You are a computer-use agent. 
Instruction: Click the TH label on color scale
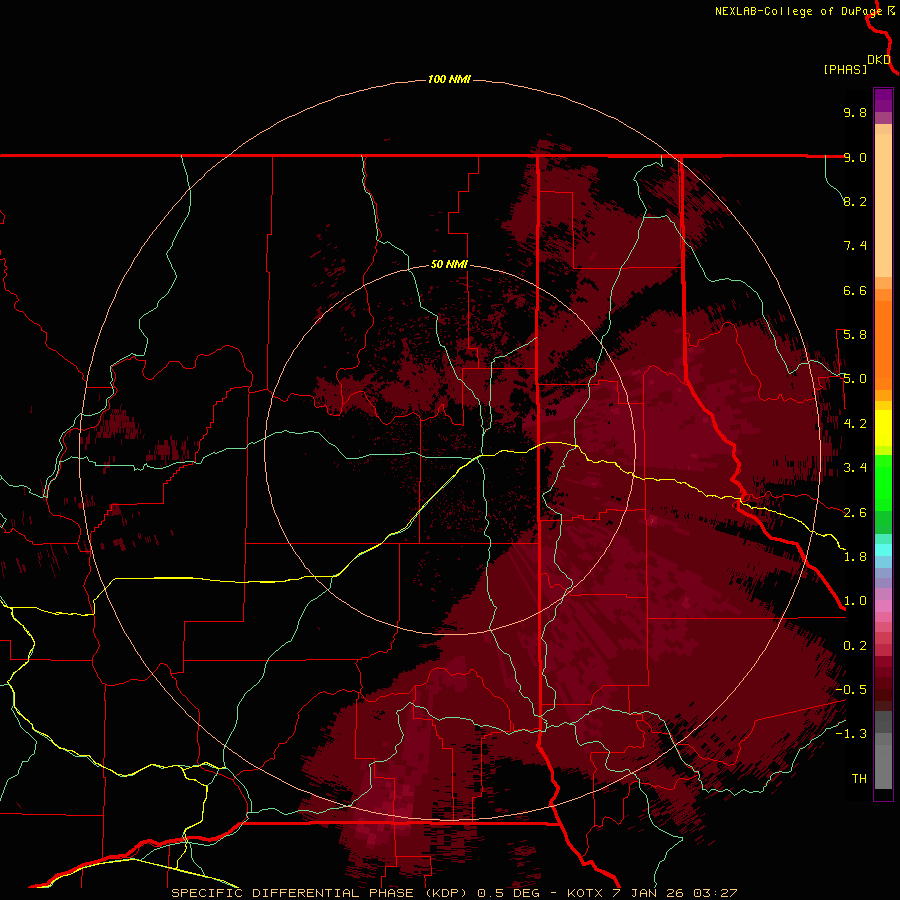(859, 779)
